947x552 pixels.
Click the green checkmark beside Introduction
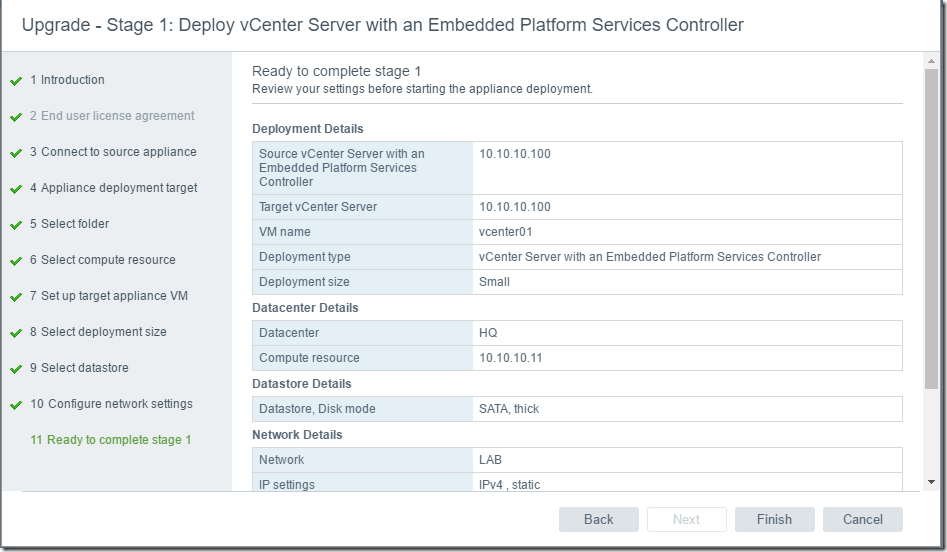(16, 81)
